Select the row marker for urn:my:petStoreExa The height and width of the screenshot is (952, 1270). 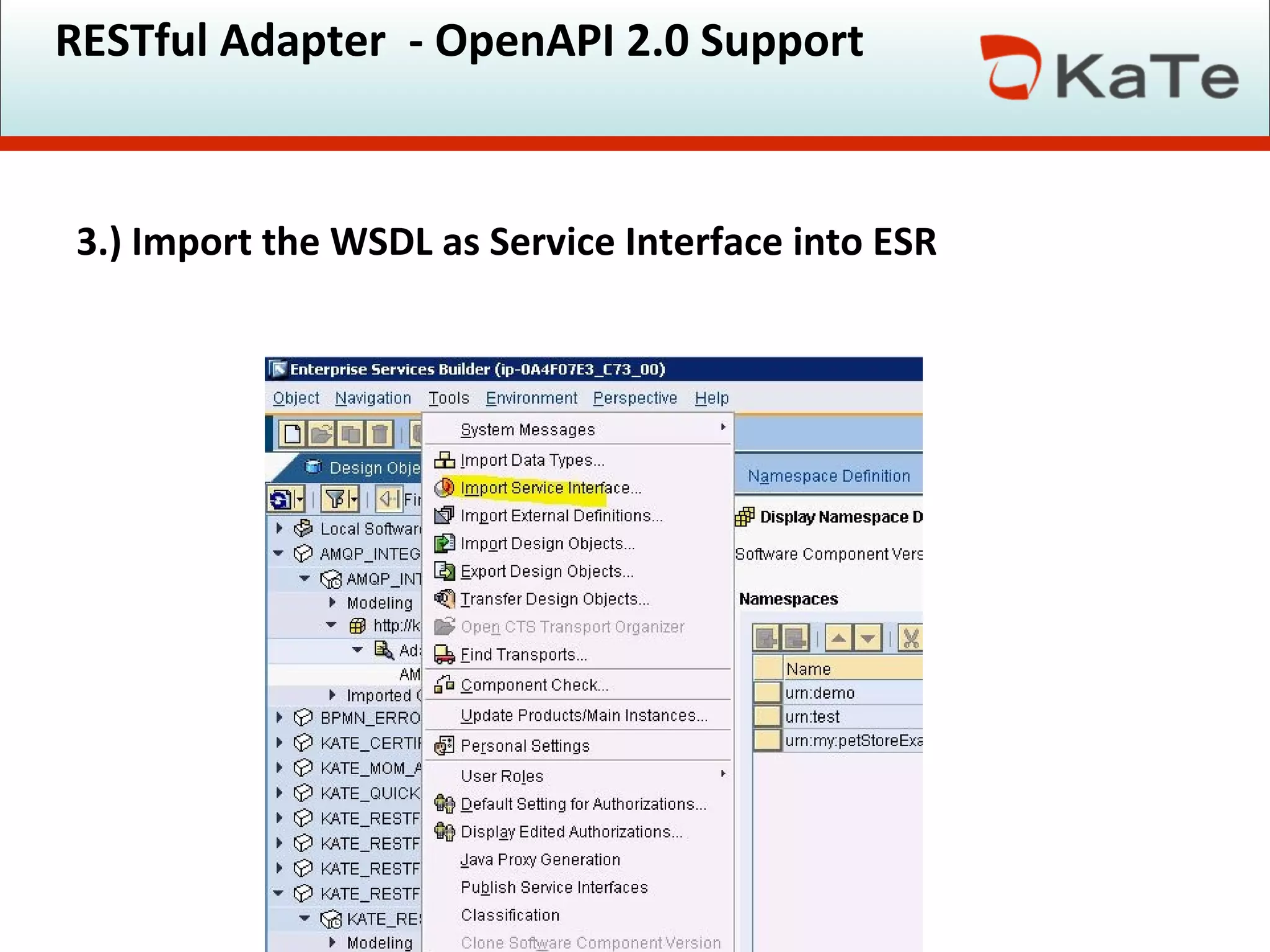tap(767, 741)
